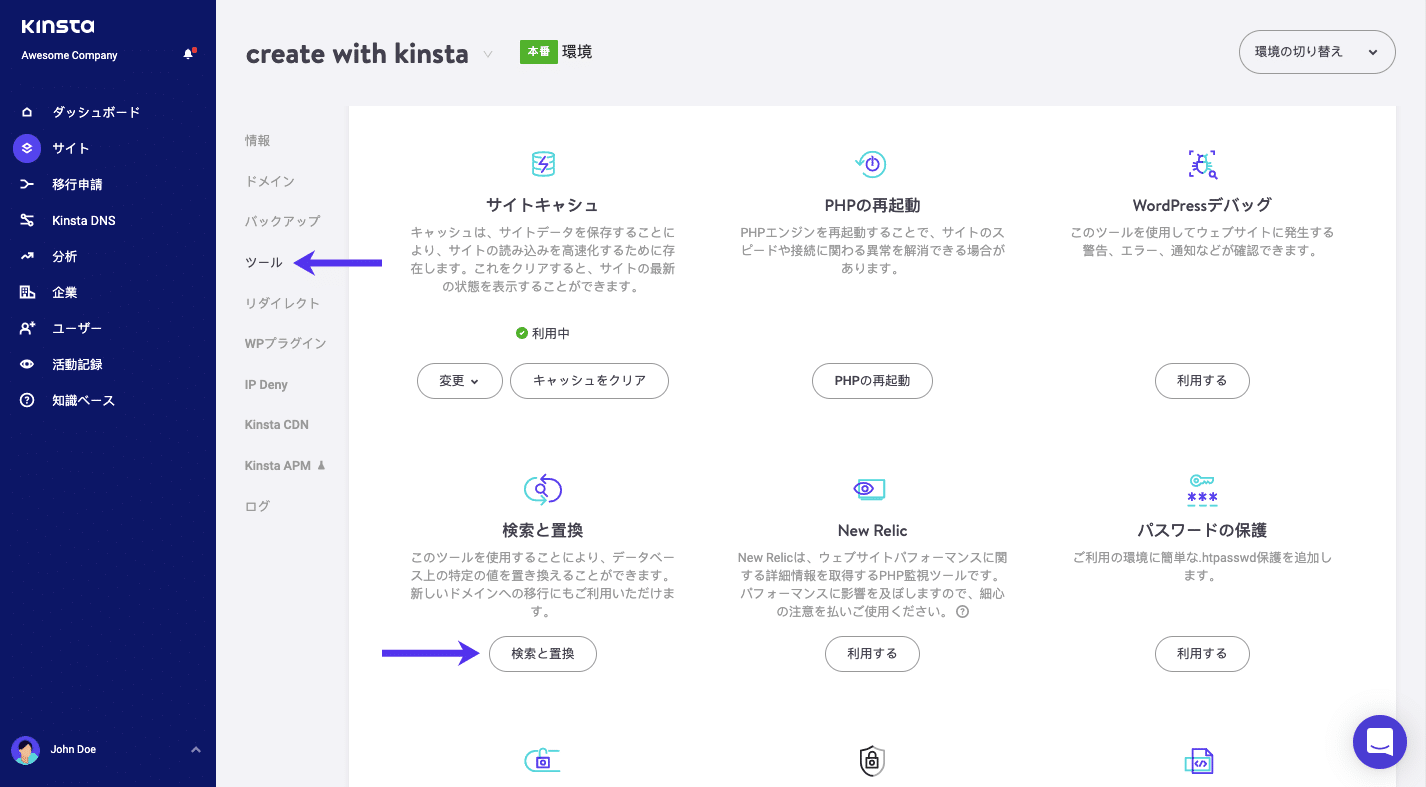
Task: Click the Kinsta logo
Action: click(58, 27)
